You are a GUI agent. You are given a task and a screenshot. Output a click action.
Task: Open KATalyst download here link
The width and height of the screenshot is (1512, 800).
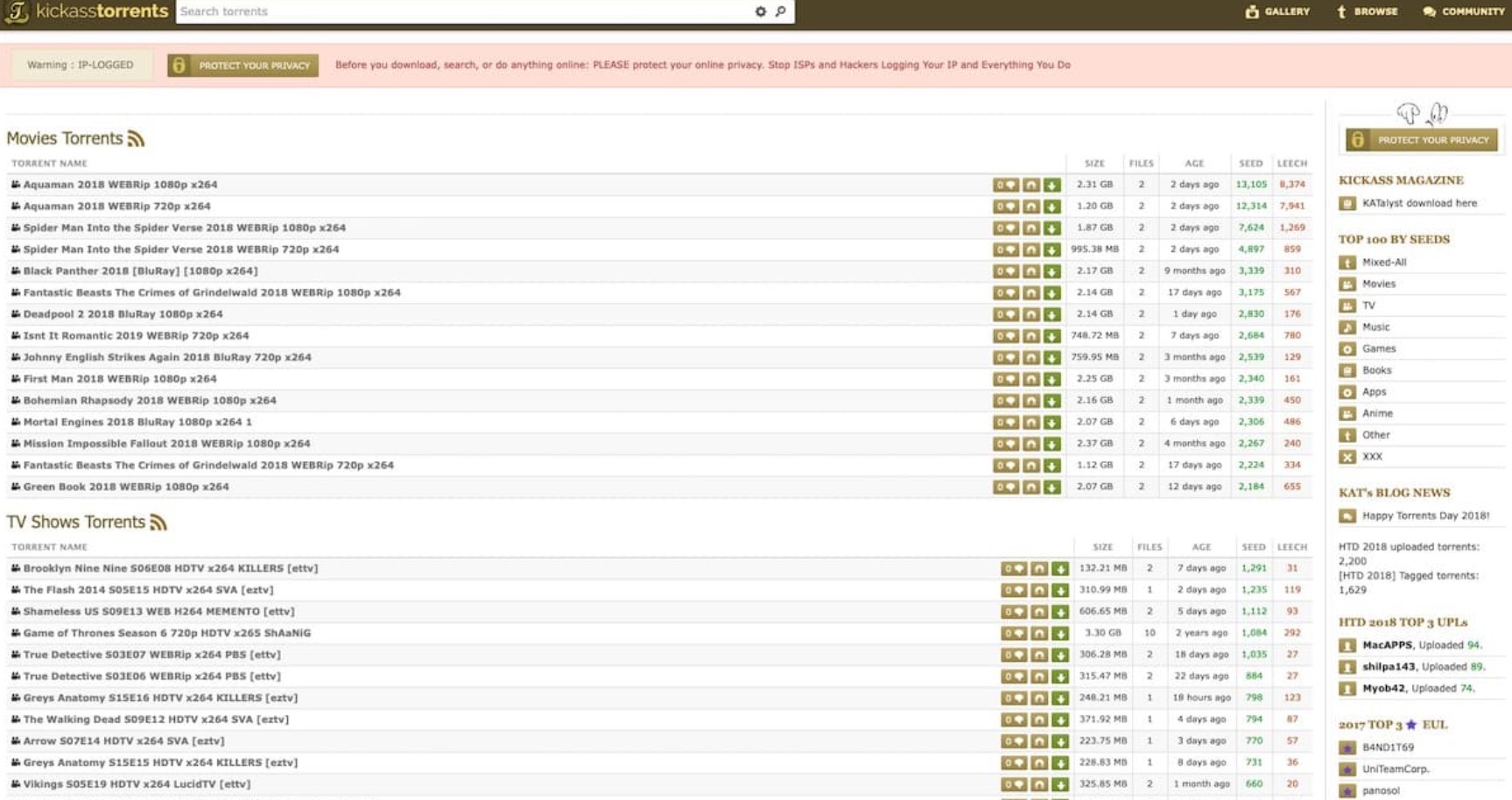coord(1419,203)
